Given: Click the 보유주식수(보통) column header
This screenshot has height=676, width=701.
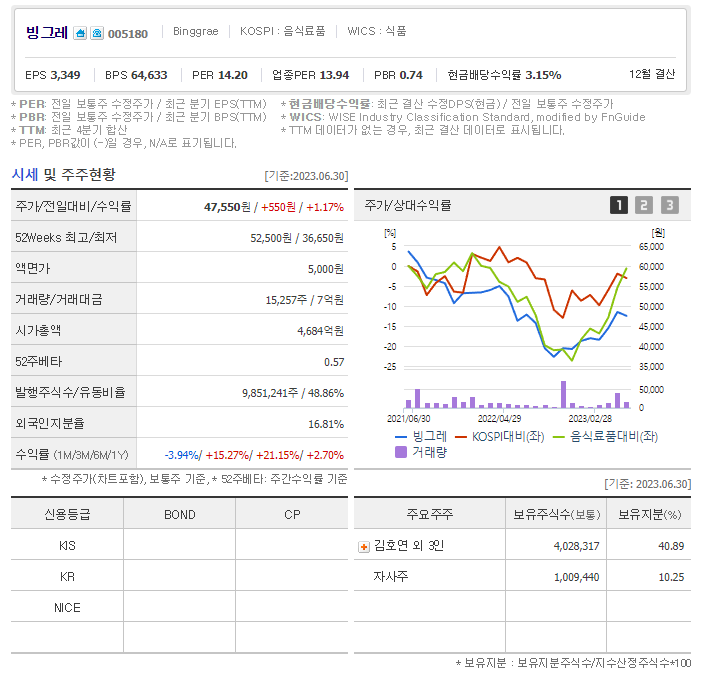Looking at the screenshot, I should pyautogui.click(x=556, y=515).
